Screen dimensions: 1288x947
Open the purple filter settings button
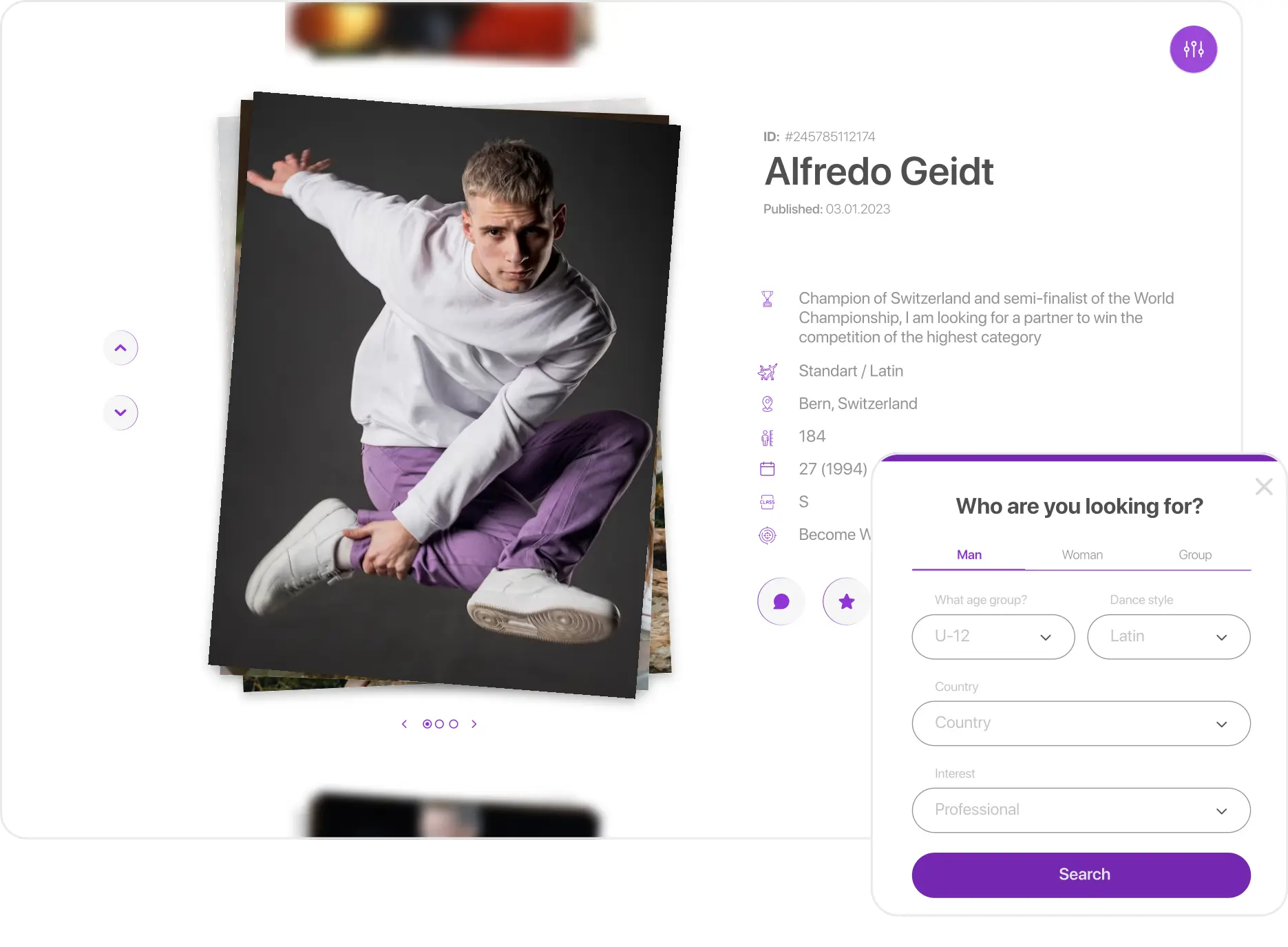1193,49
